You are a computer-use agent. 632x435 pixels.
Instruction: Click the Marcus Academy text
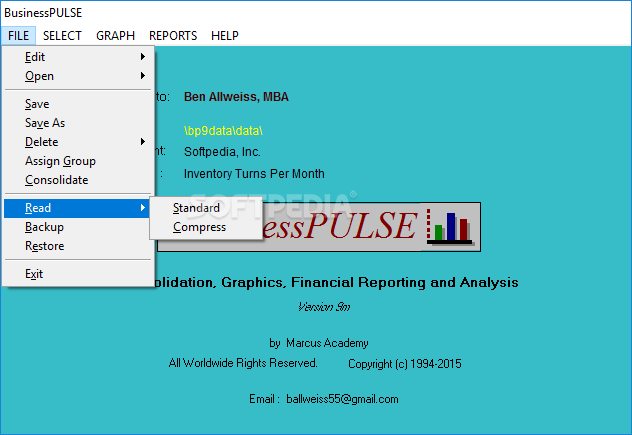[x=327, y=343]
